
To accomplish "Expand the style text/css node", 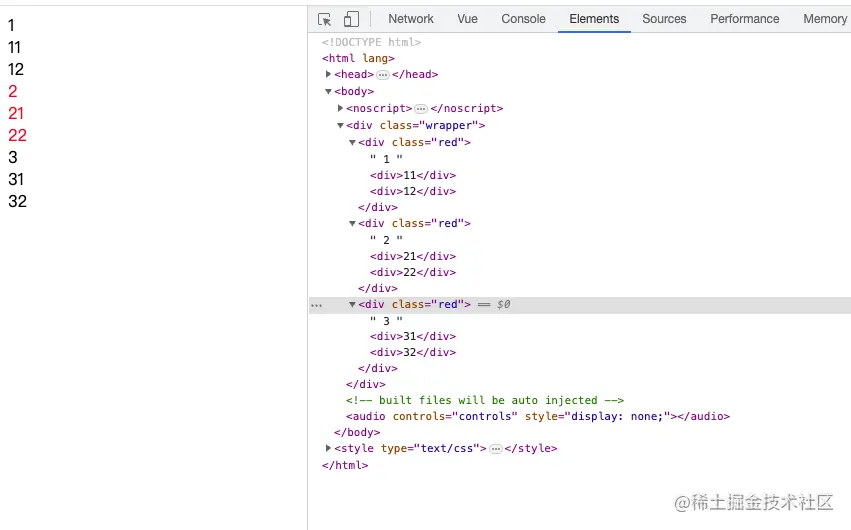I will click(329, 448).
